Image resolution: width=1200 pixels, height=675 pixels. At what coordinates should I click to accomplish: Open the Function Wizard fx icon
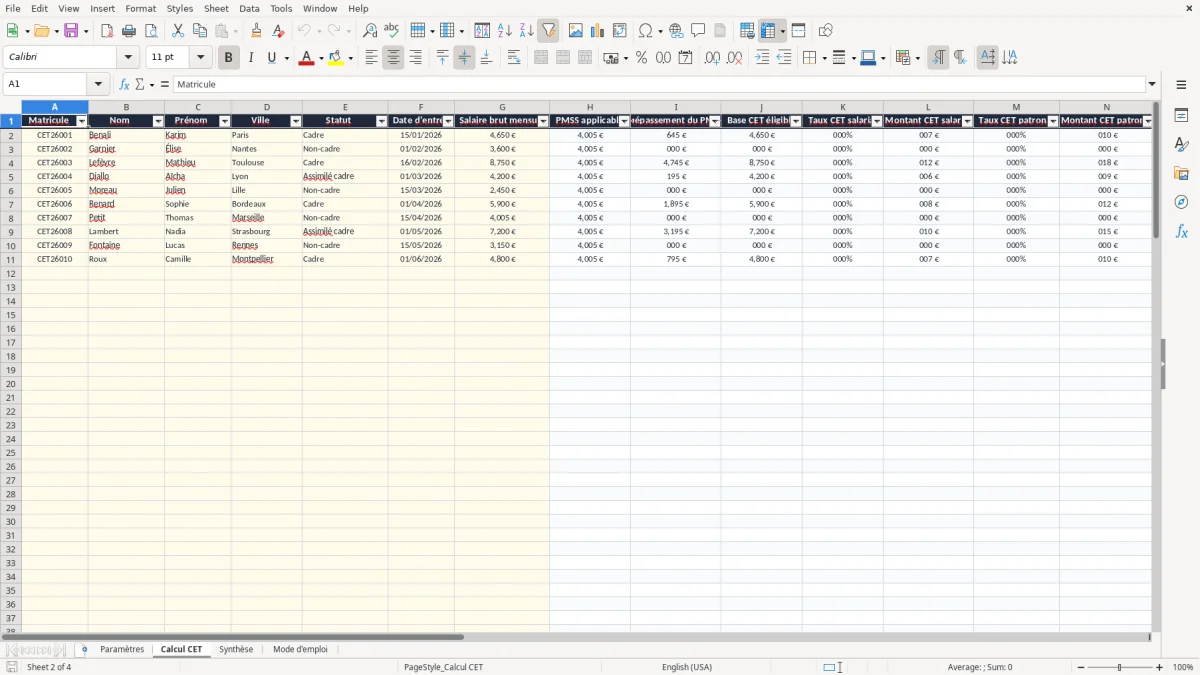124,85
